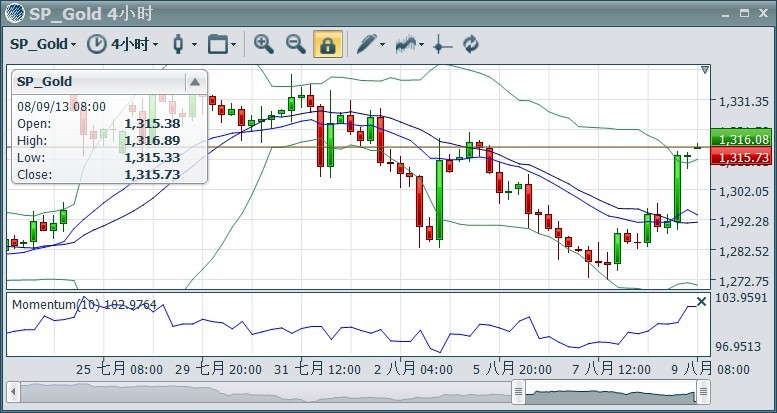777x413 pixels.
Task: Click the 103.9591 momentum axis value
Action: pos(741,299)
